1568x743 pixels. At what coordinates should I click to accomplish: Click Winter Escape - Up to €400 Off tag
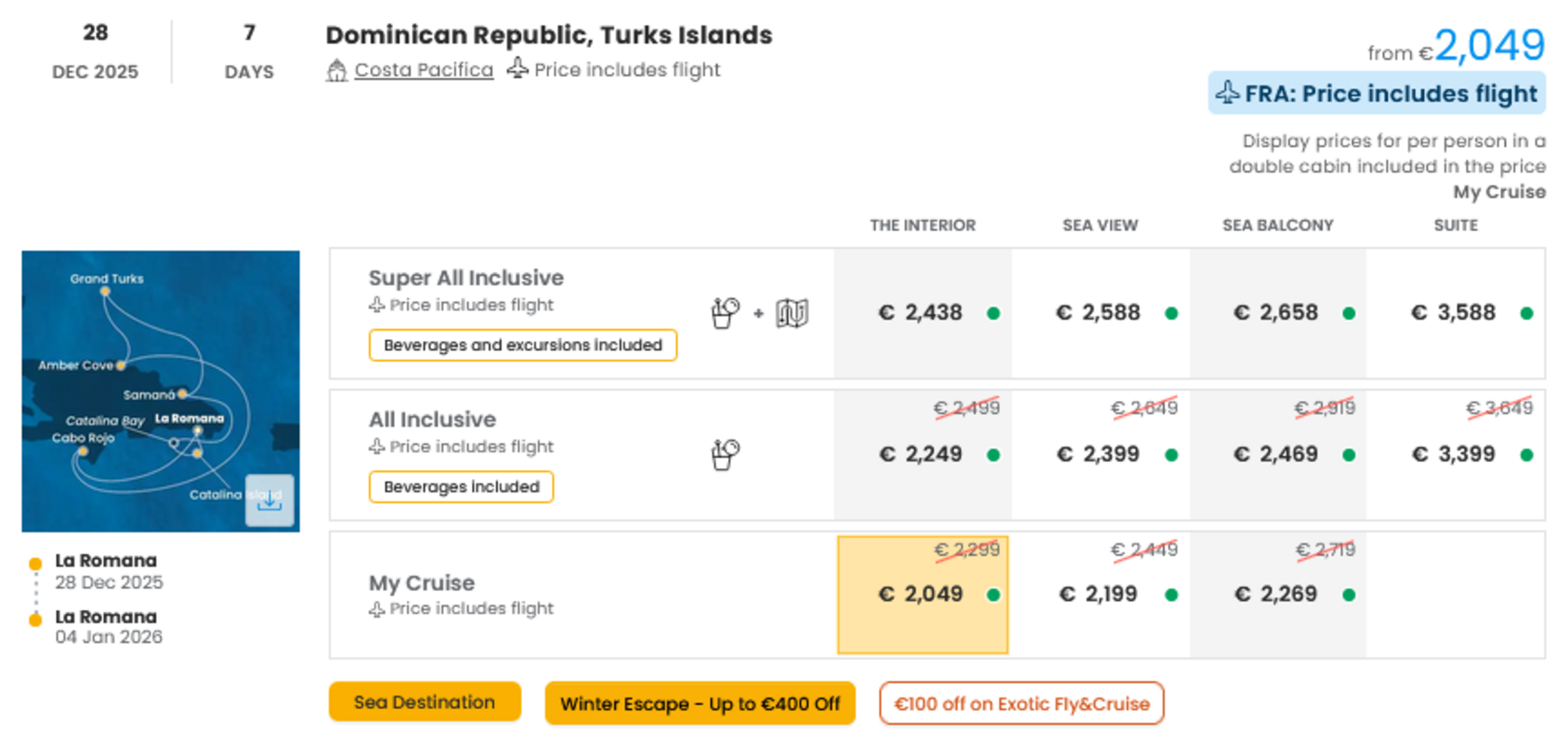coord(699,703)
